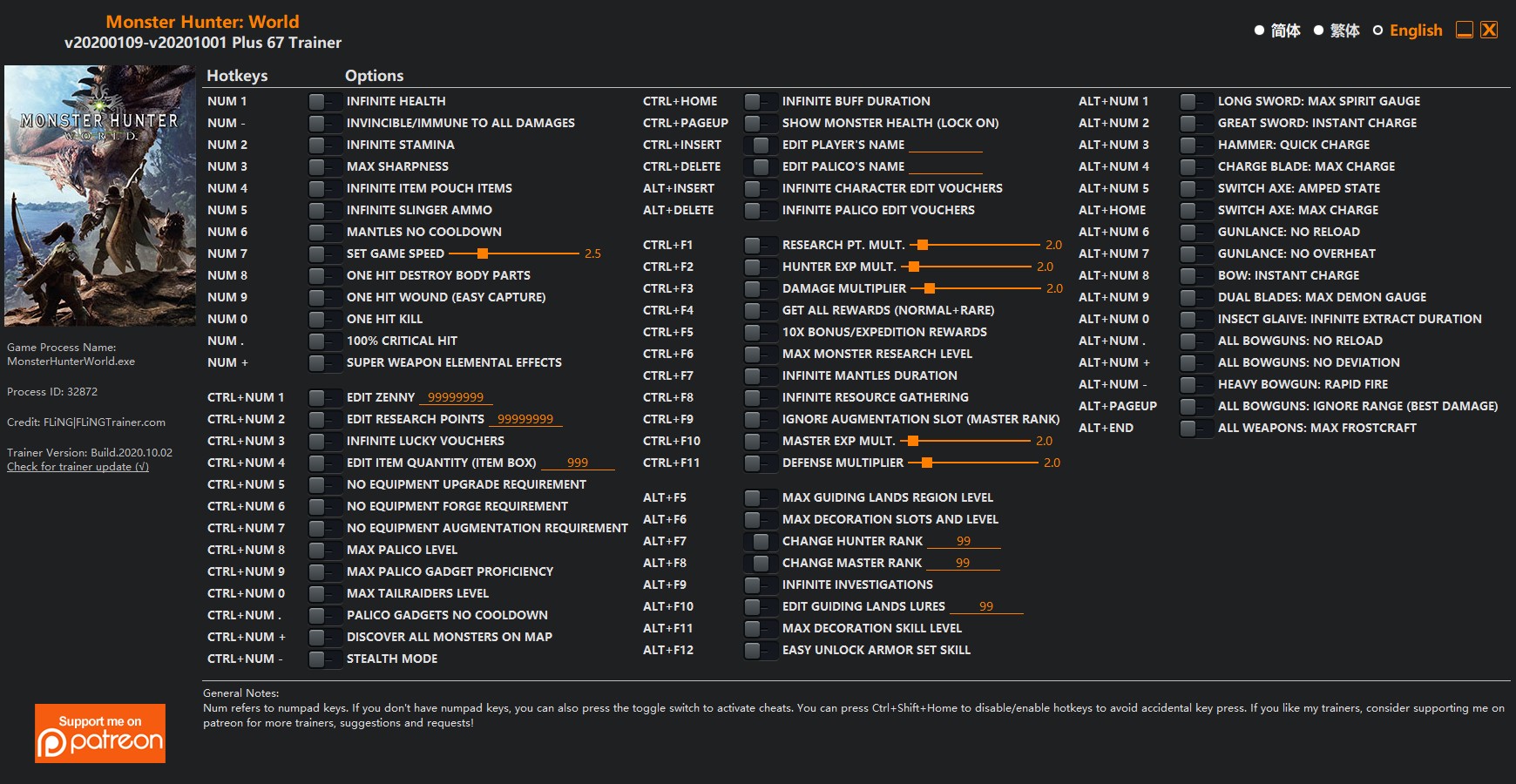
Task: Enable Max Sharpness toggle
Action: 324,167
